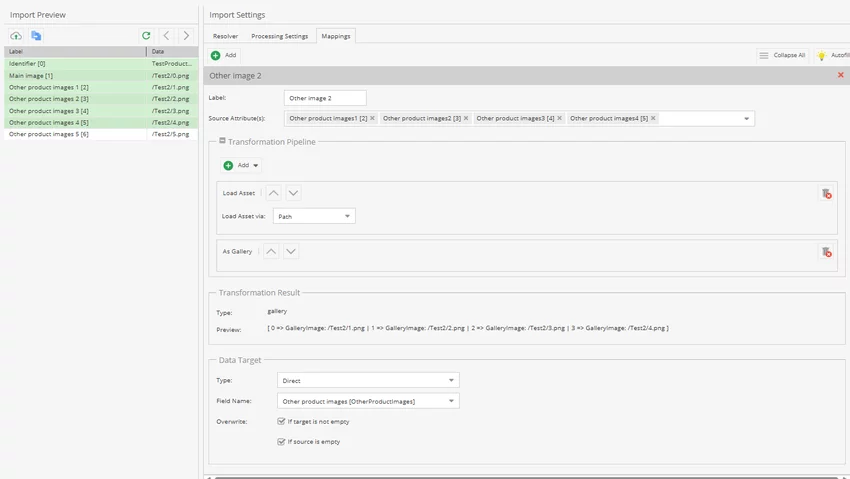Remove the Other product images4 [5] source tag
The height and width of the screenshot is (479, 850).
pos(653,118)
